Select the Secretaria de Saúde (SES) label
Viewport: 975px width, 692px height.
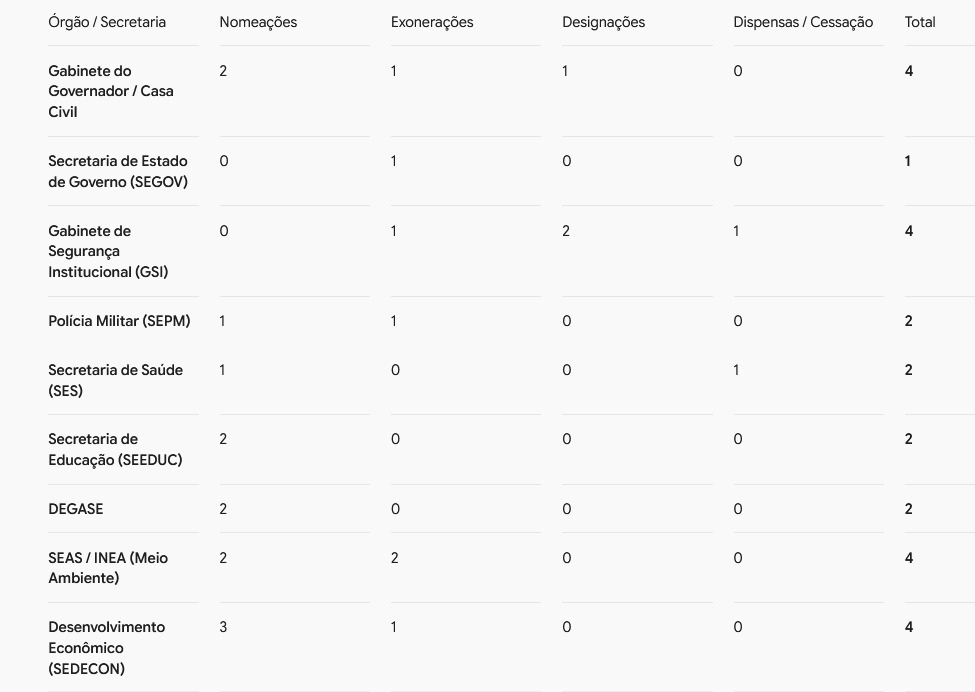(x=116, y=381)
